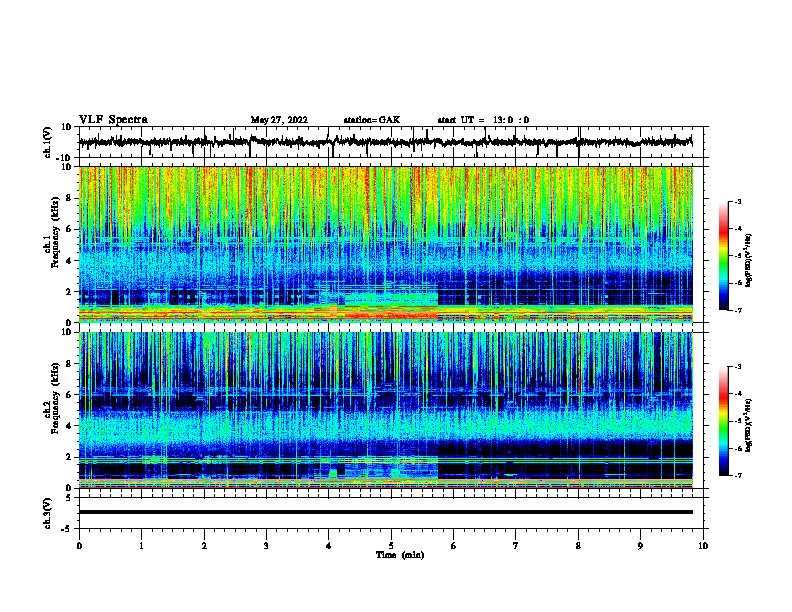The height and width of the screenshot is (612, 792).
Task: Click the "Time (min)" axis label
Action: click(400, 555)
